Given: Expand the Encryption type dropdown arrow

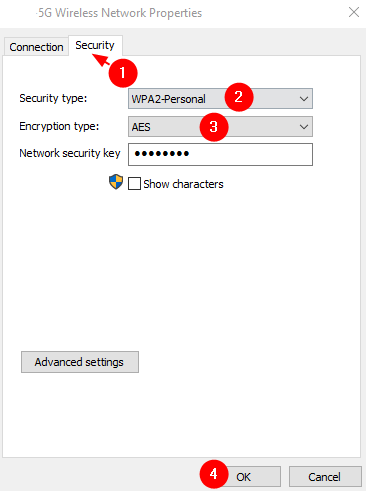Looking at the screenshot, I should [x=304, y=127].
